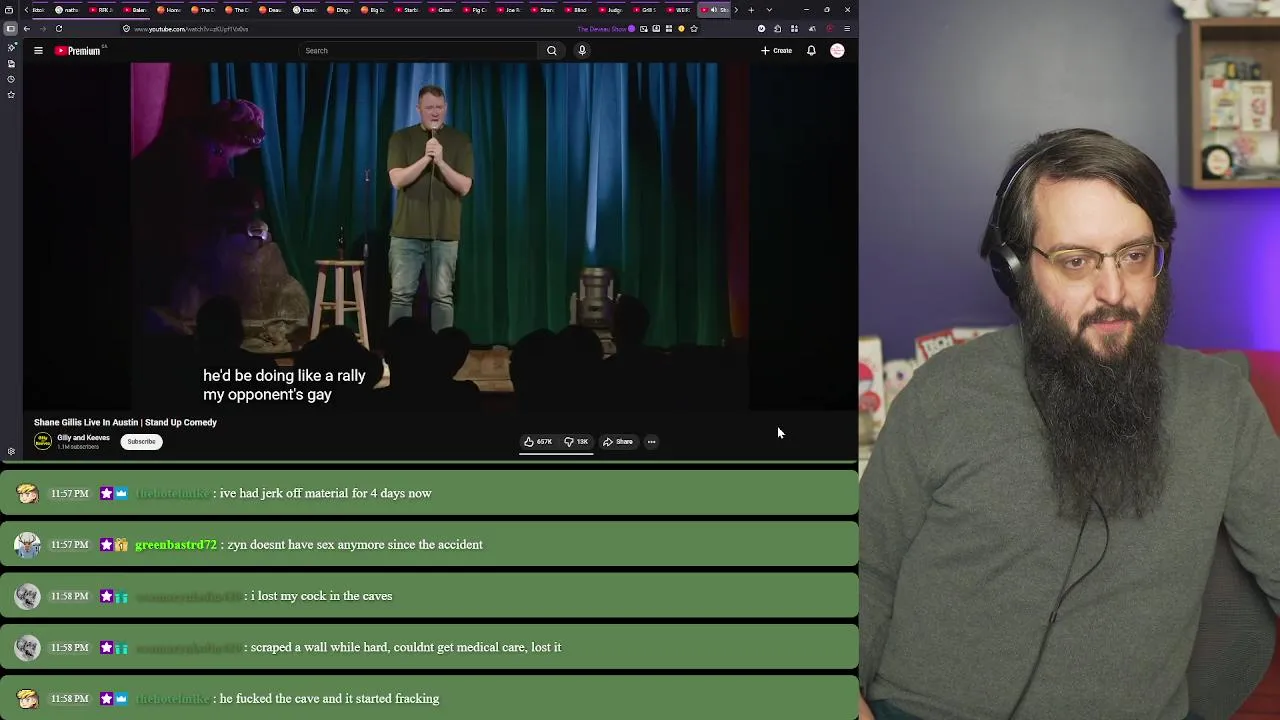Open Gilly and Keeves channel avatar
1280x720 pixels.
pos(43,441)
